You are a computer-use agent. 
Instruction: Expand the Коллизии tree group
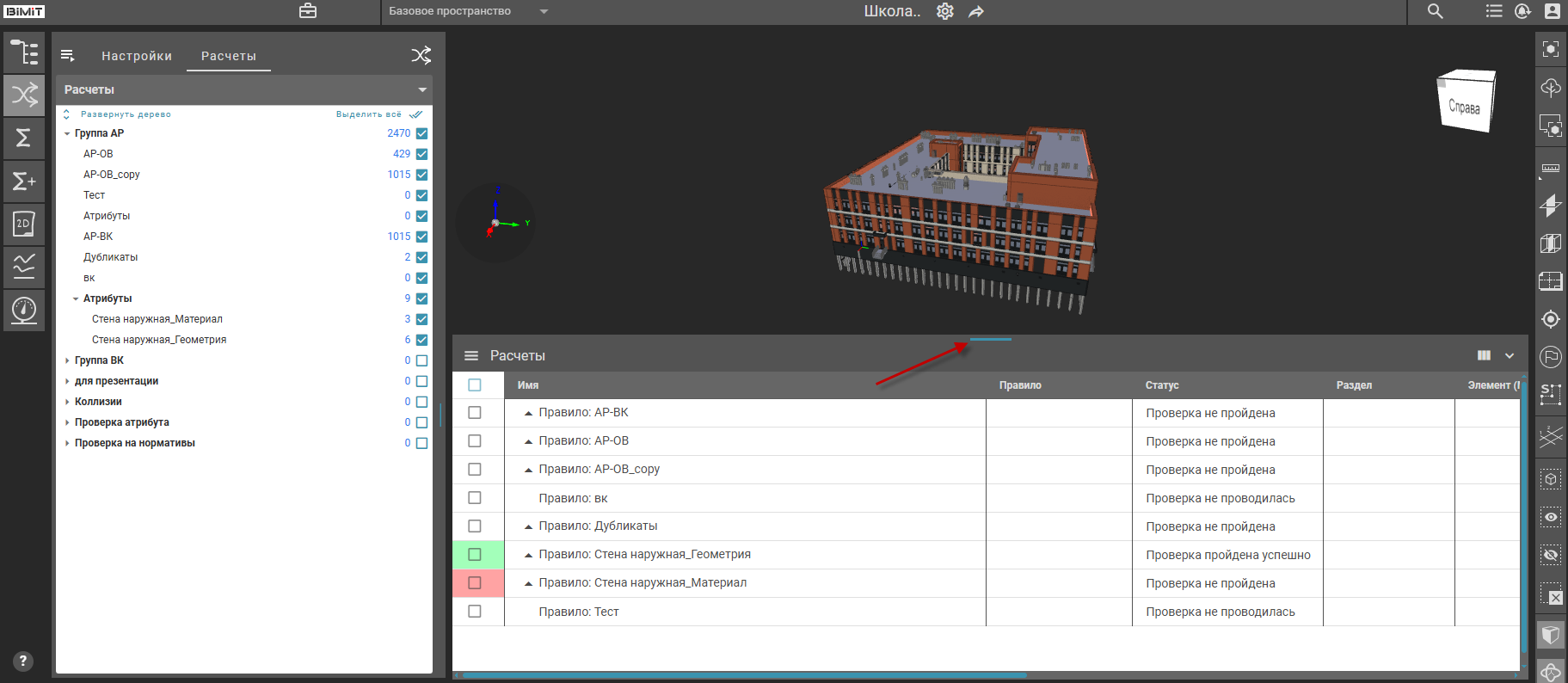pyautogui.click(x=67, y=402)
